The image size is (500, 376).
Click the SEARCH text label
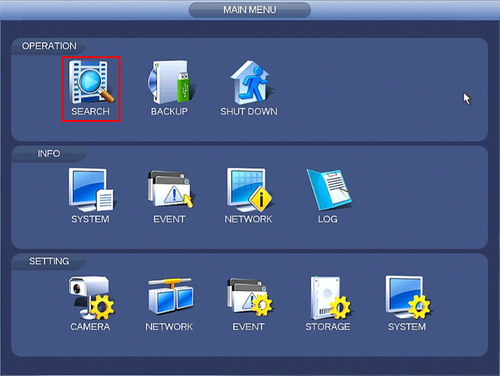90,111
